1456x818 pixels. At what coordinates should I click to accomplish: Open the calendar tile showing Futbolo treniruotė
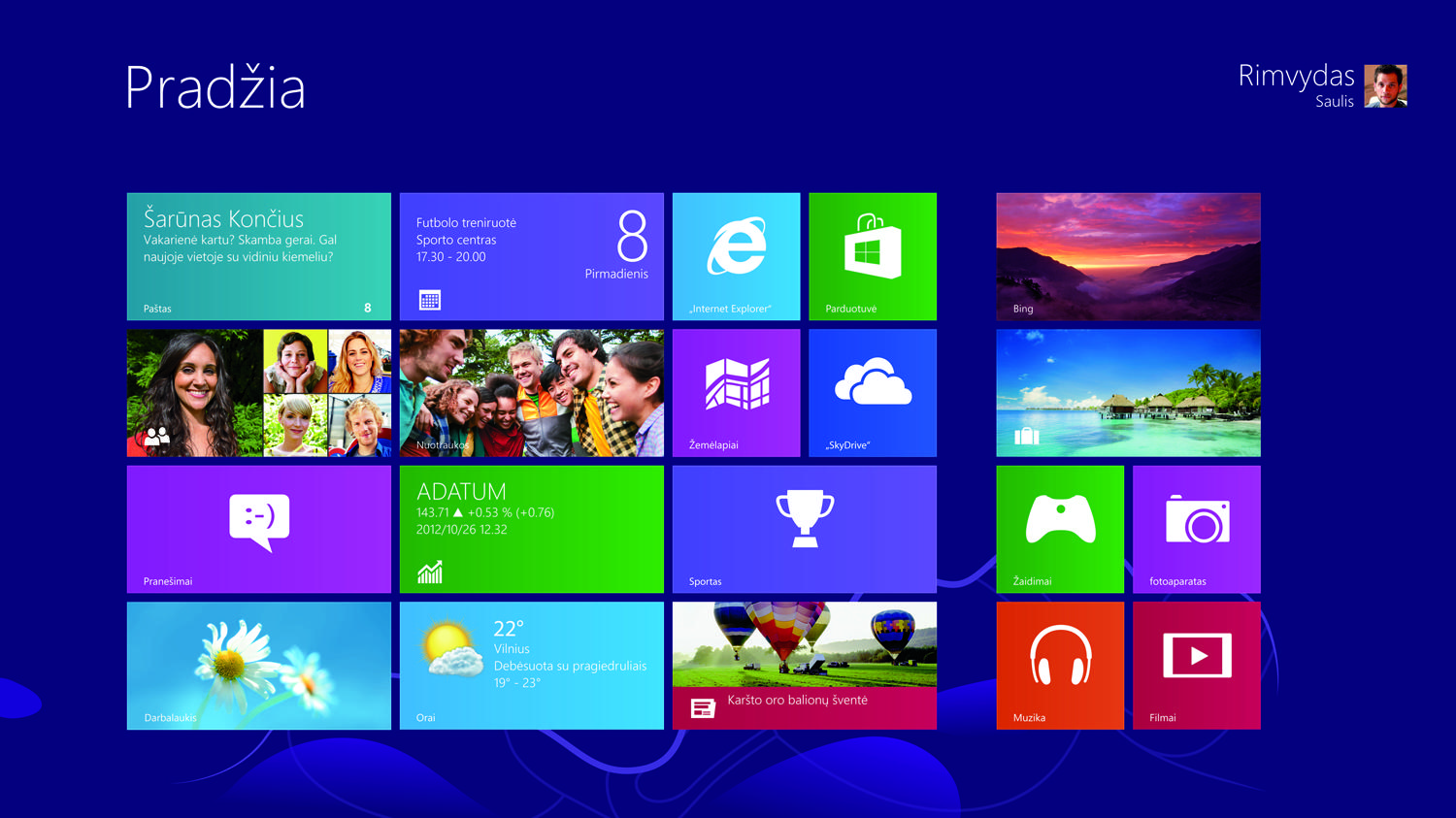[531, 256]
